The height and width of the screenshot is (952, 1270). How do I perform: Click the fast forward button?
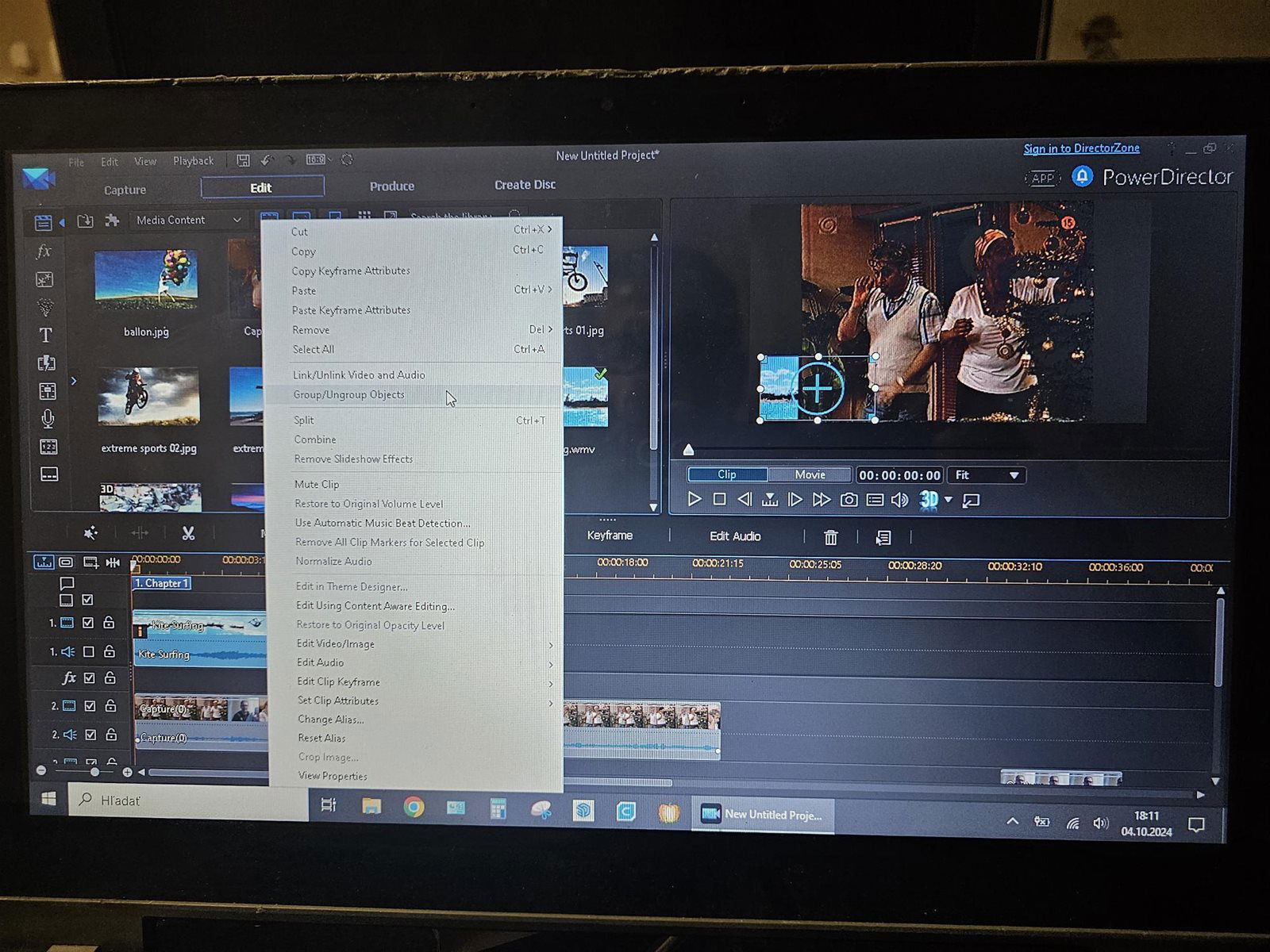click(x=822, y=499)
